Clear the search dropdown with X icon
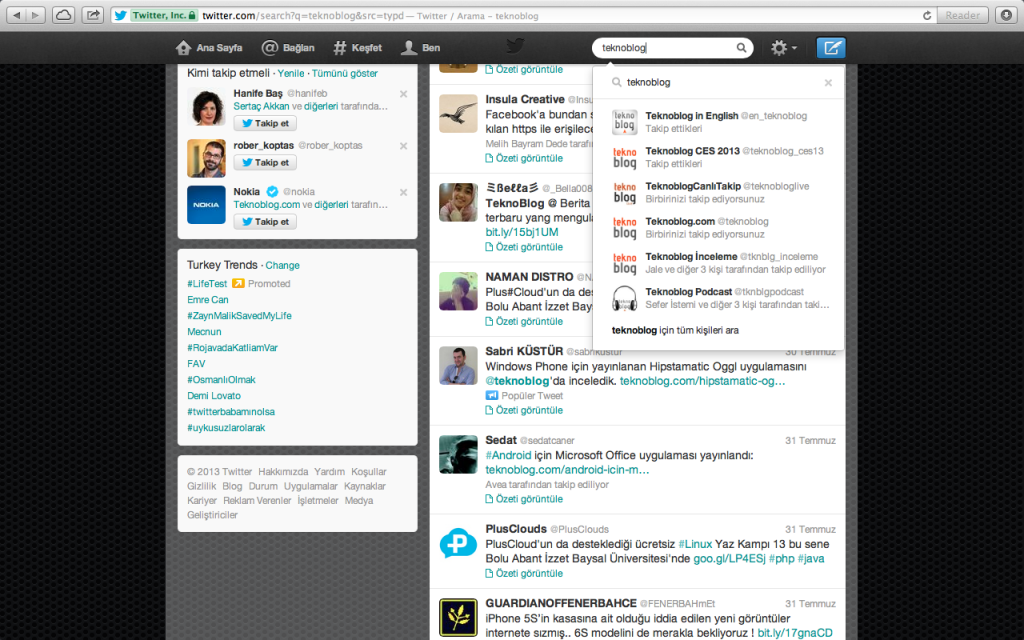Screen dimensions: 1024x640 click(x=828, y=83)
